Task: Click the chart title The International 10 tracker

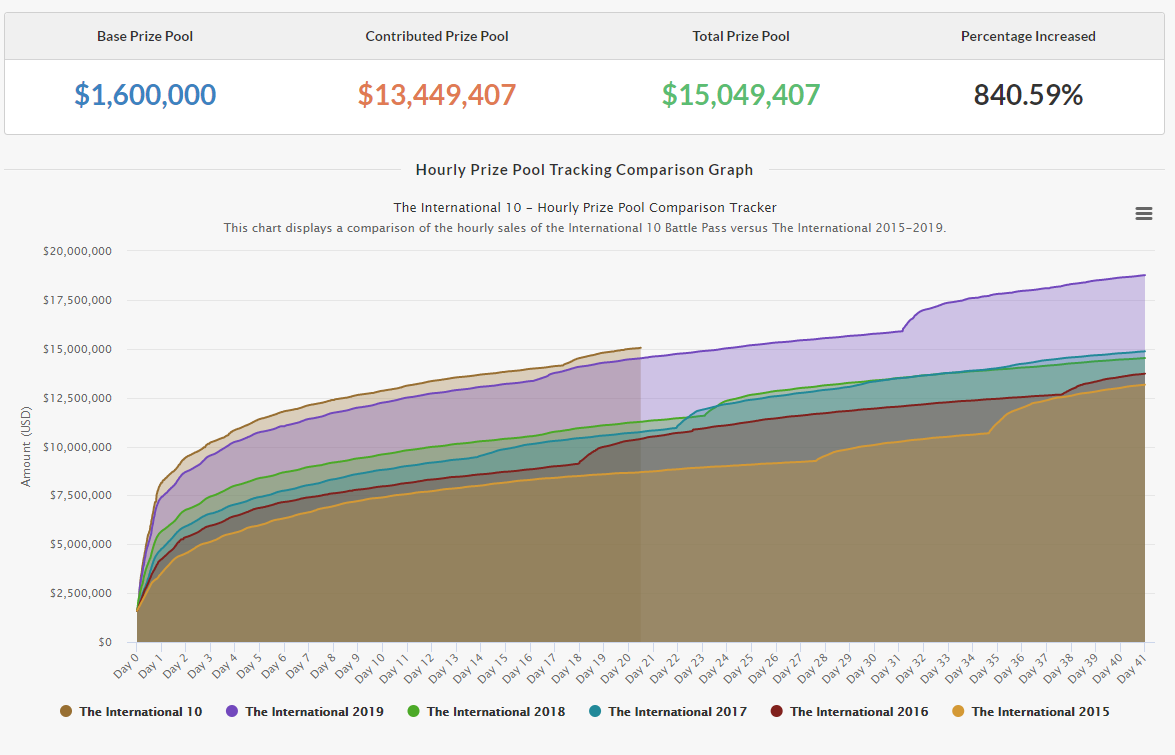Action: pos(585,207)
